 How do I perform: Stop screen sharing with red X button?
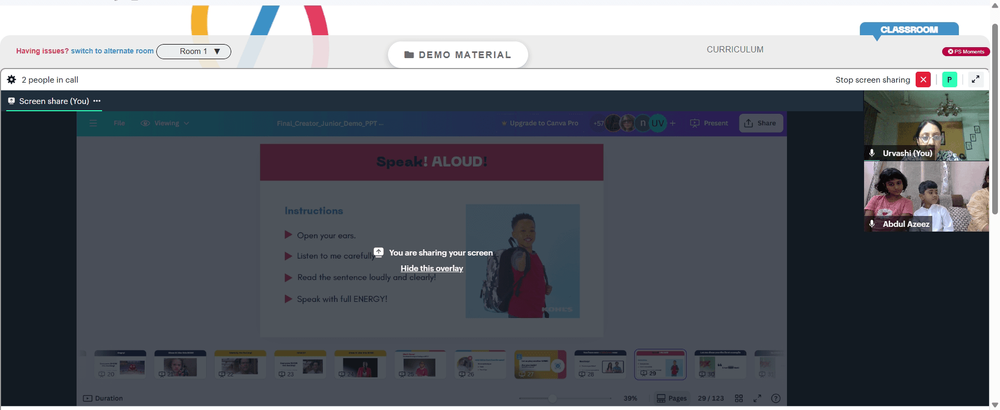pos(923,80)
